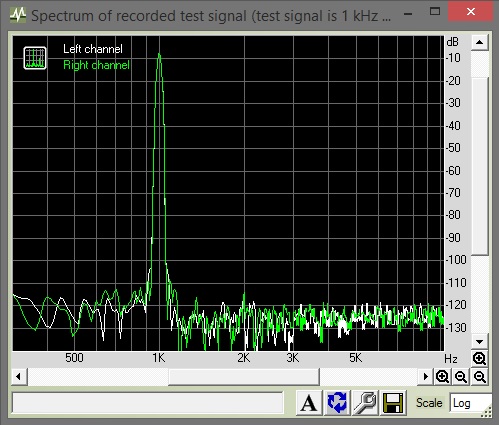Image resolution: width=499 pixels, height=425 pixels.
Task: Click the horizontal scrollbar right arrow
Action: pos(426,377)
